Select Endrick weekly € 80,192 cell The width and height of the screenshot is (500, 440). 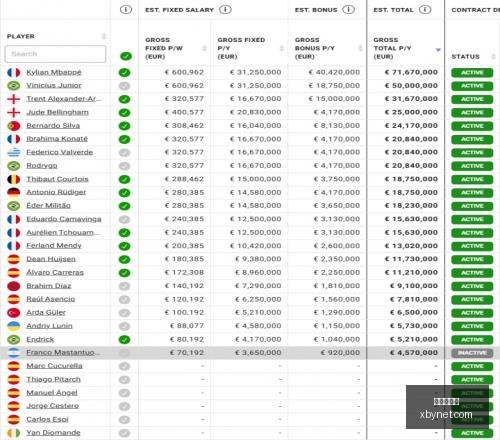point(187,339)
